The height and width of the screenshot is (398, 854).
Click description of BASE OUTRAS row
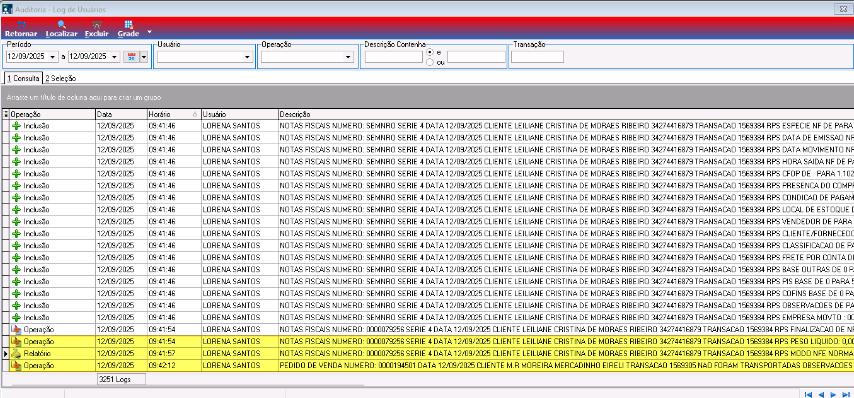(566, 270)
